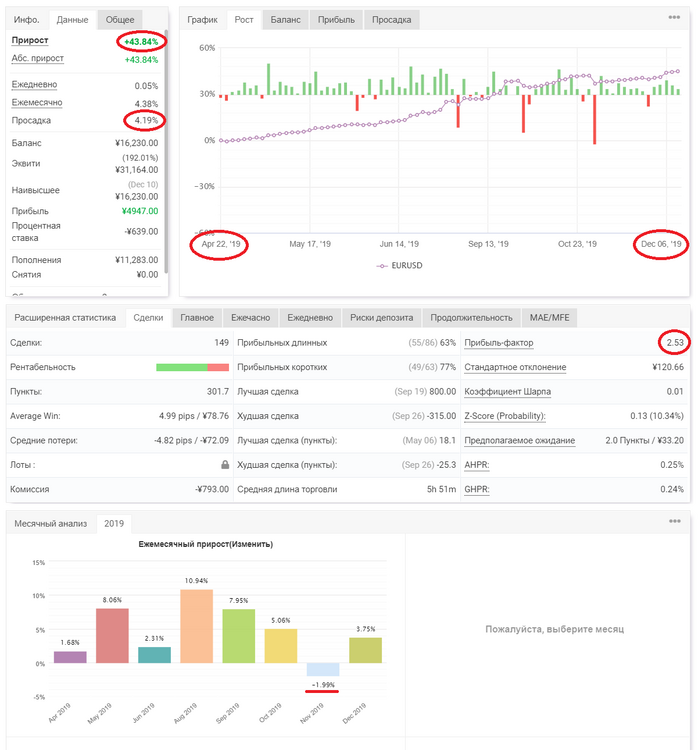This screenshot has width=698, height=750.
Task: Click the Худшая сделка -315.00 value
Action: point(442,416)
